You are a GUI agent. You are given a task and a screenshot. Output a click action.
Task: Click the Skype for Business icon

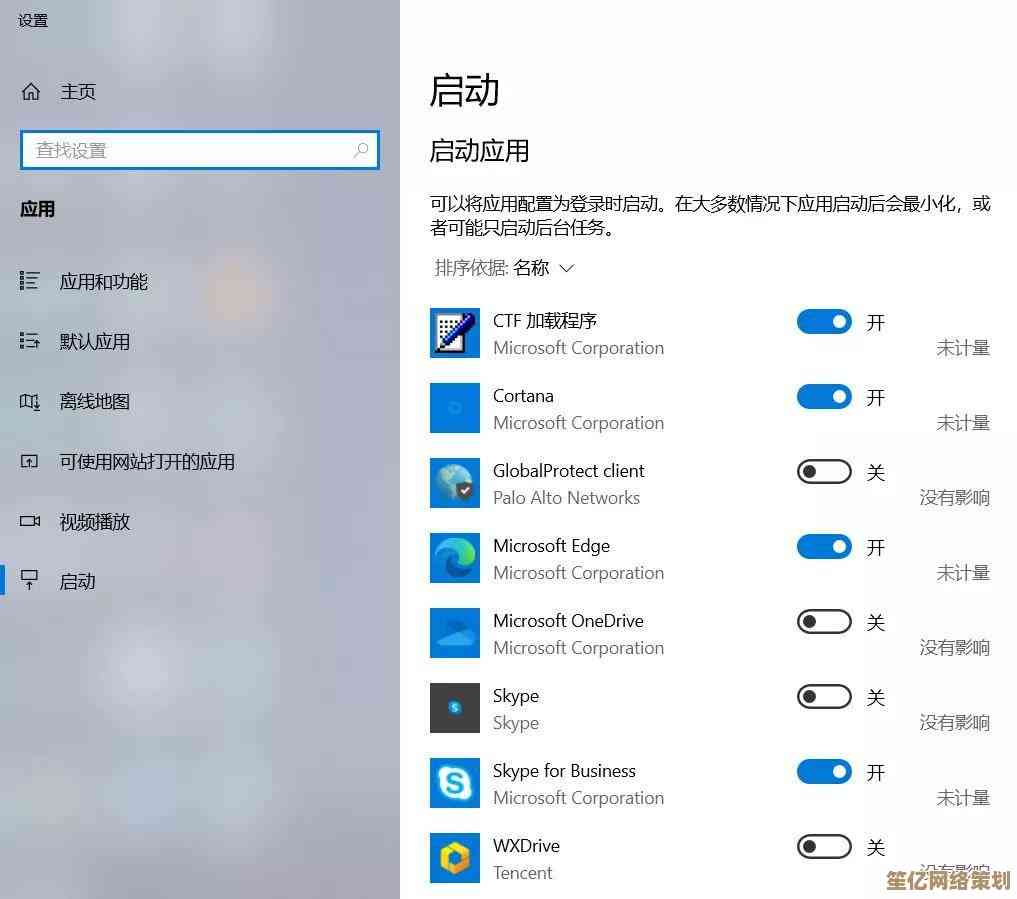click(455, 783)
